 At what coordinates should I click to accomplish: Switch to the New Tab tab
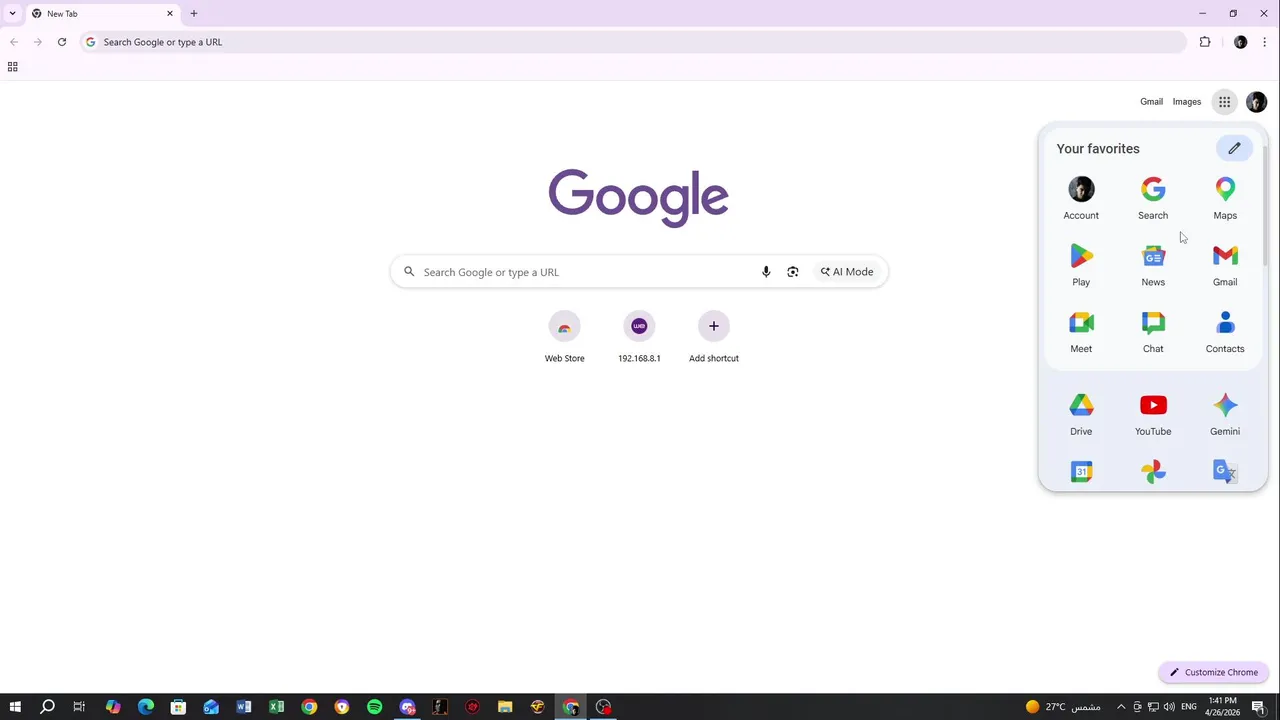pos(100,14)
